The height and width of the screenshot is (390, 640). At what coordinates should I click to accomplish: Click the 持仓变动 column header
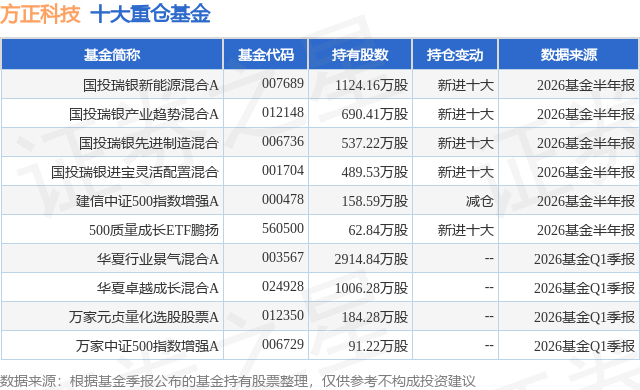click(455, 55)
